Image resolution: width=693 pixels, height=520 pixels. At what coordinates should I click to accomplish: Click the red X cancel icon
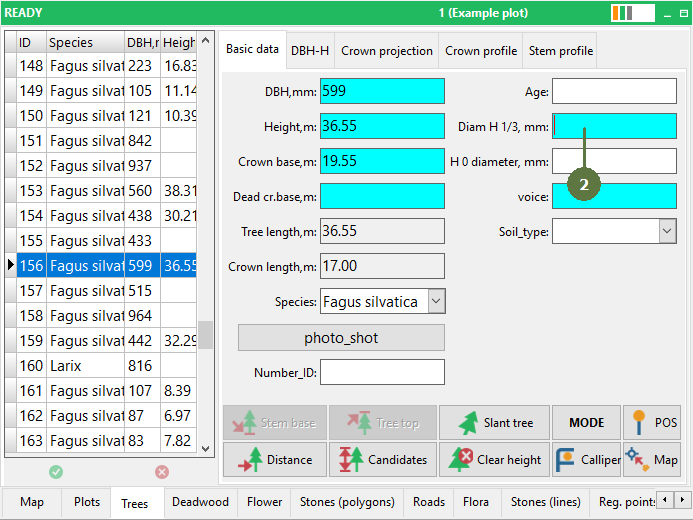point(162,472)
